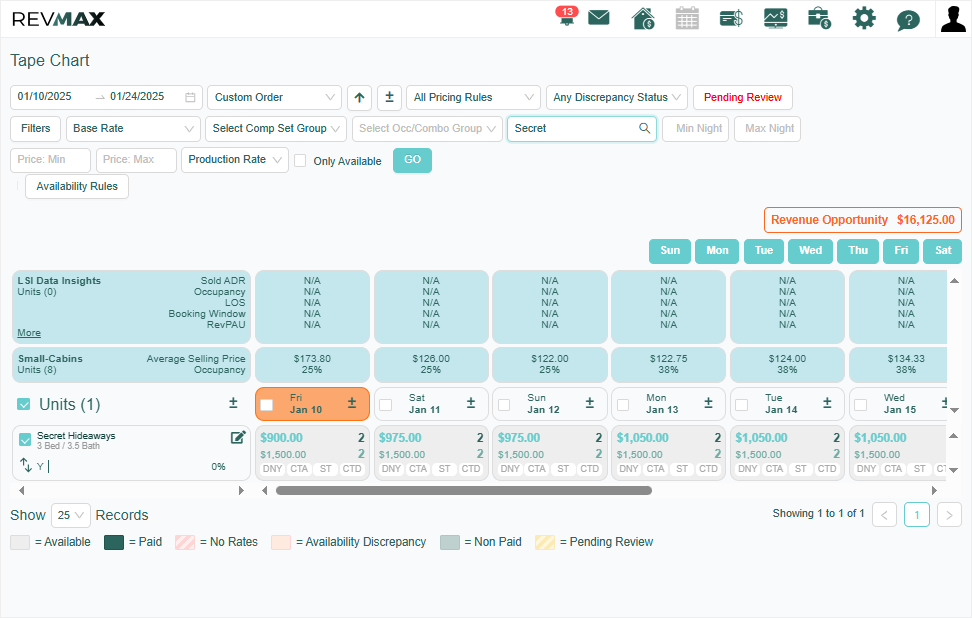Click the More link in LSI Data Insights

[x=29, y=333]
